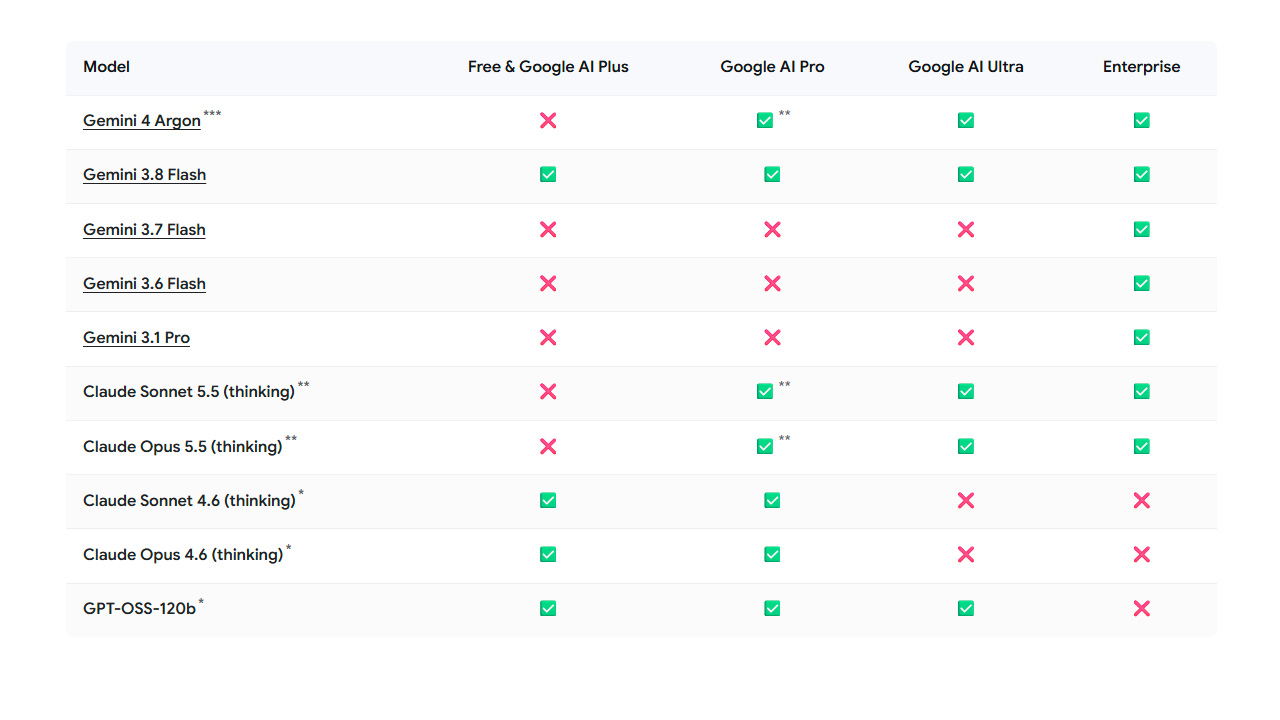Click the "GPT-OSS-120b" model name
1280x720 pixels.
(140, 609)
